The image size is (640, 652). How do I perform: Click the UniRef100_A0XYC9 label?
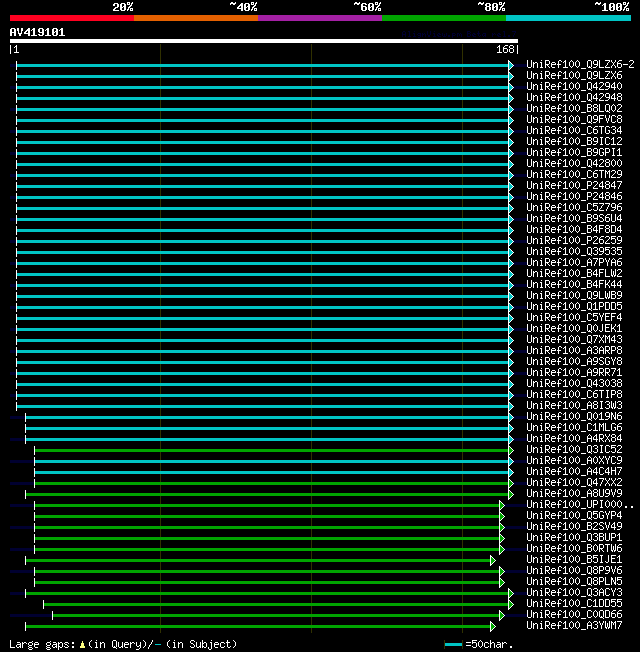pyautogui.click(x=574, y=461)
